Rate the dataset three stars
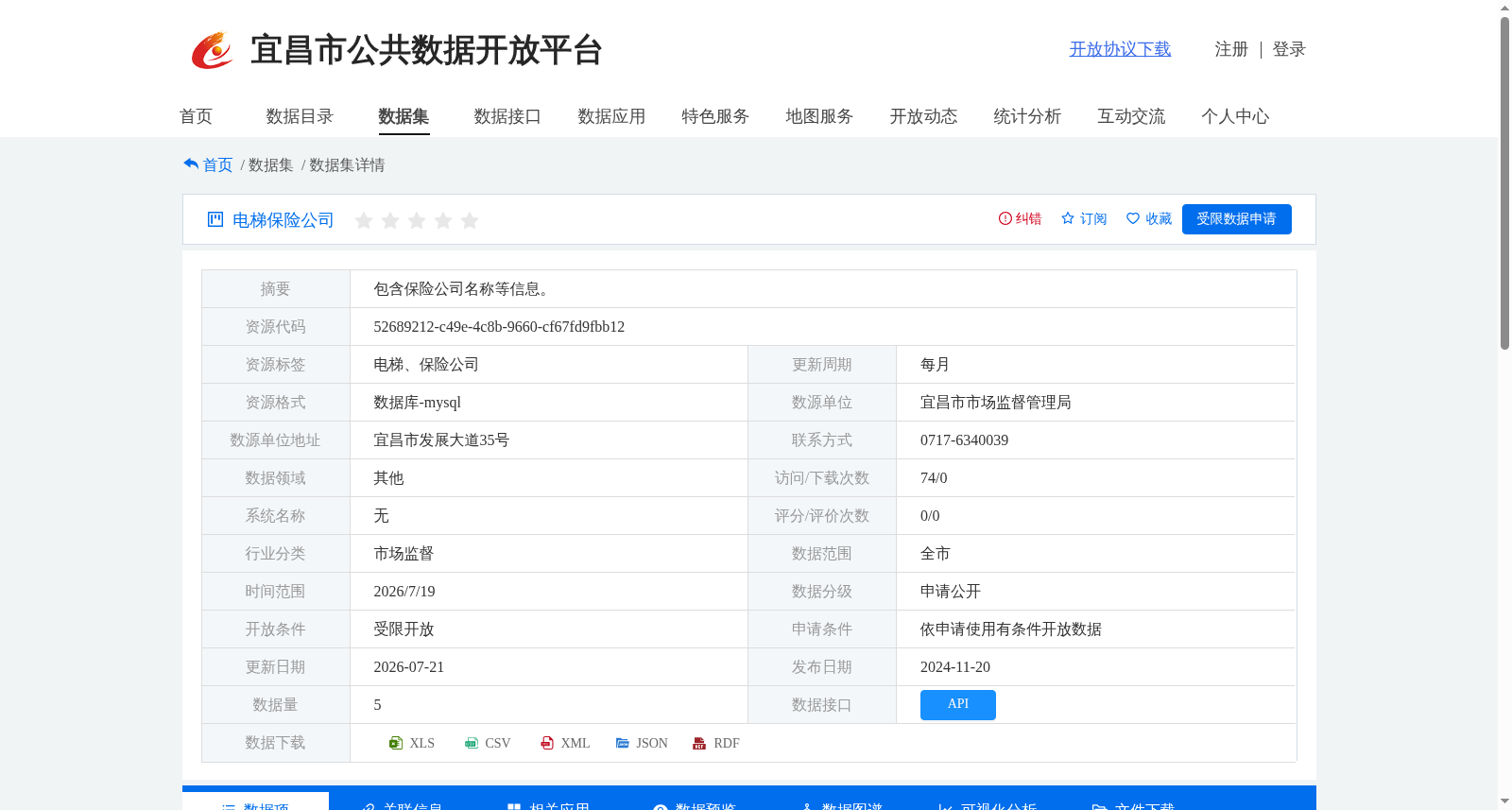Viewport: 1512px width, 810px height. [x=417, y=220]
